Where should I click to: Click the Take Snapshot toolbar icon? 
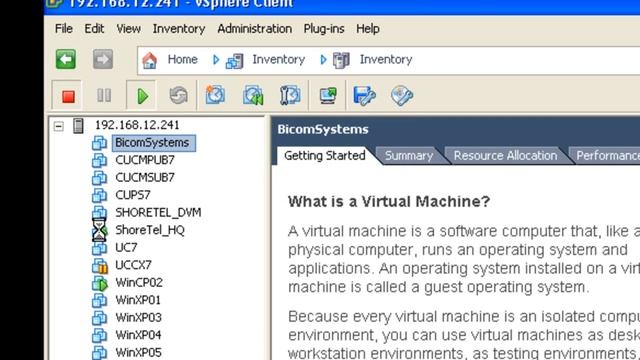pos(215,95)
